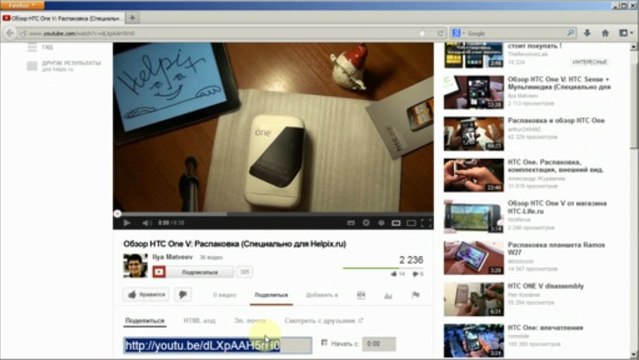Click the play button in video player
Screen dimensions: 639x360
click(127, 223)
